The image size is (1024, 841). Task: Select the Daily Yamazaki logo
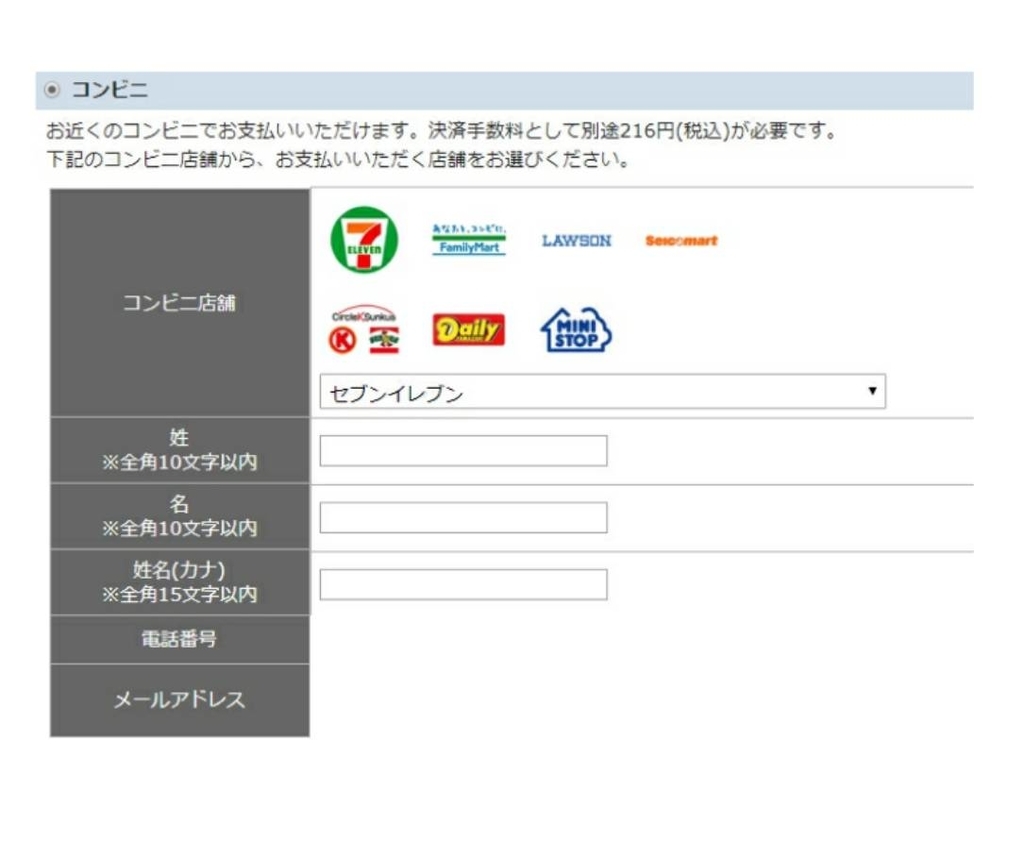pos(468,329)
